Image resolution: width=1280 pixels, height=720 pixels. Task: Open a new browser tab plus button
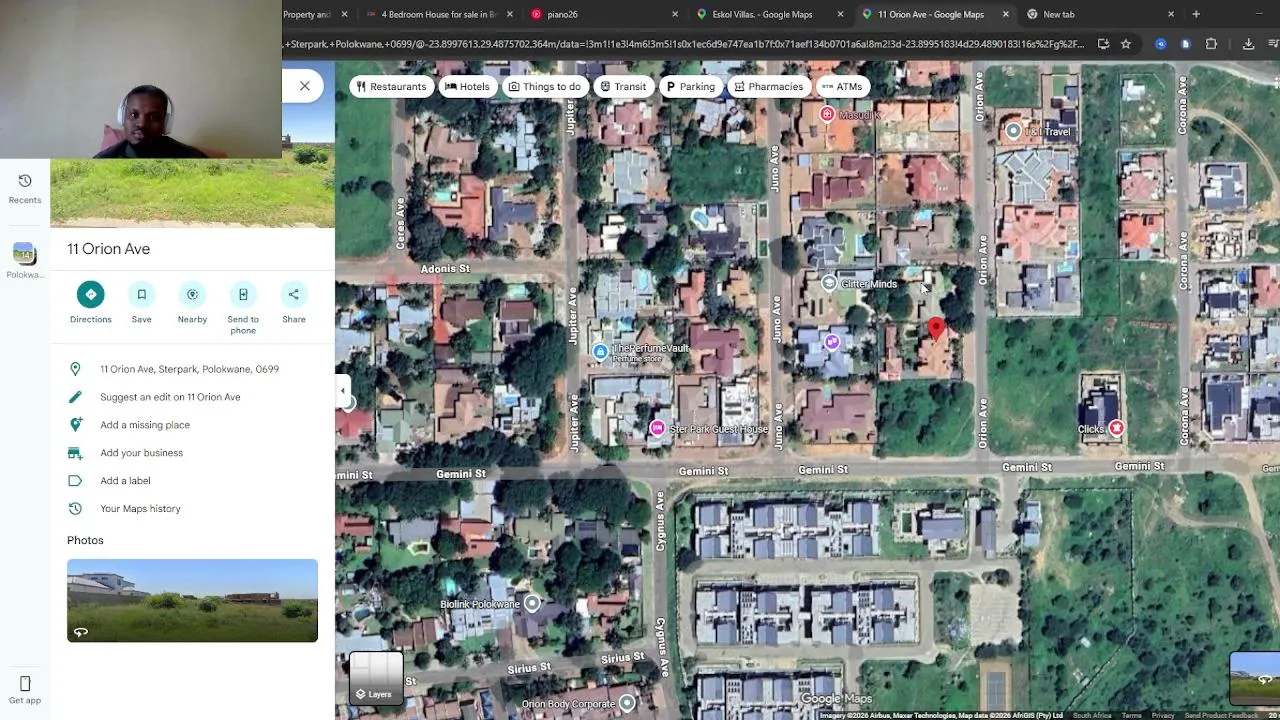[x=1196, y=14]
